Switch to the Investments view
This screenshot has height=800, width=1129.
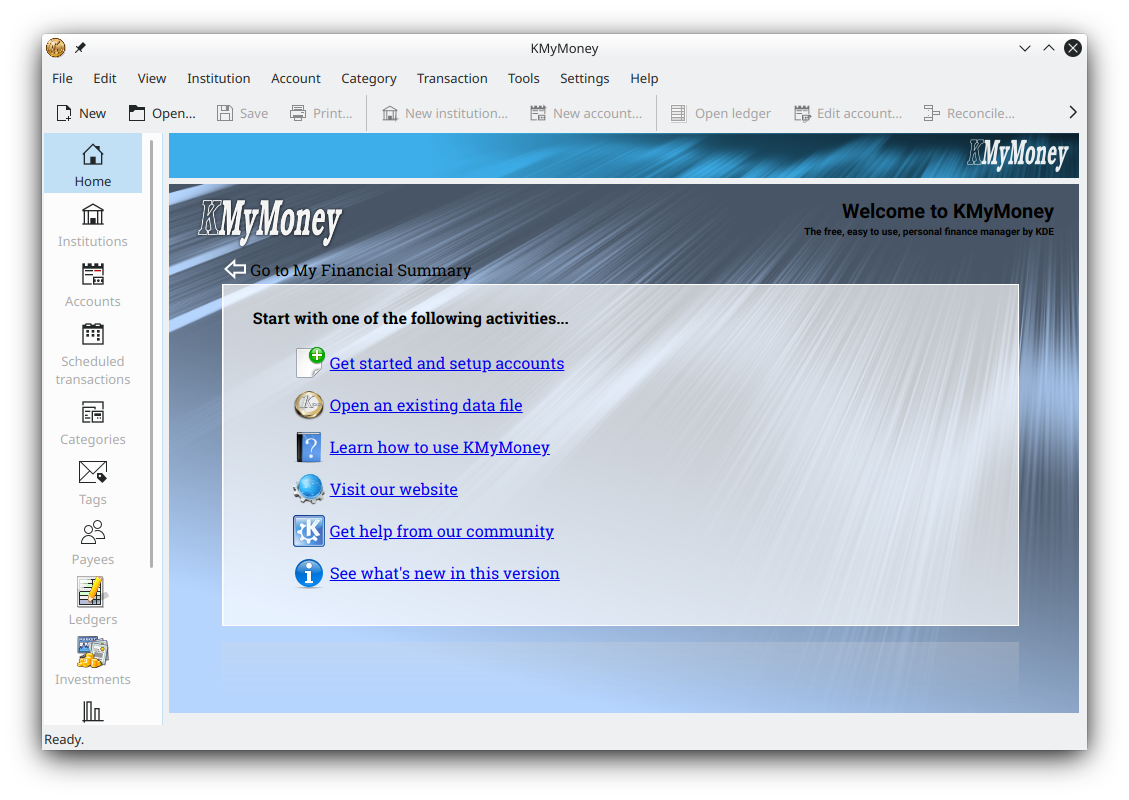[92, 663]
